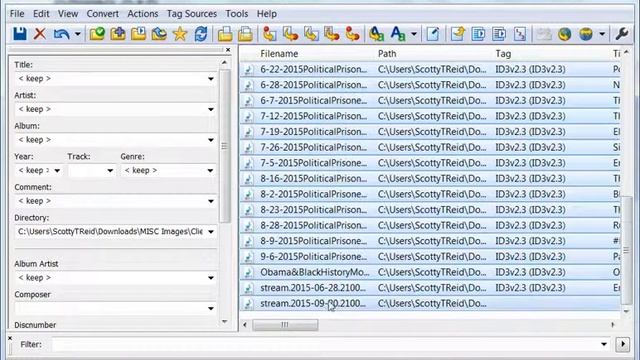Click the globe tag-source icon
The image size is (640, 360).
(564, 34)
